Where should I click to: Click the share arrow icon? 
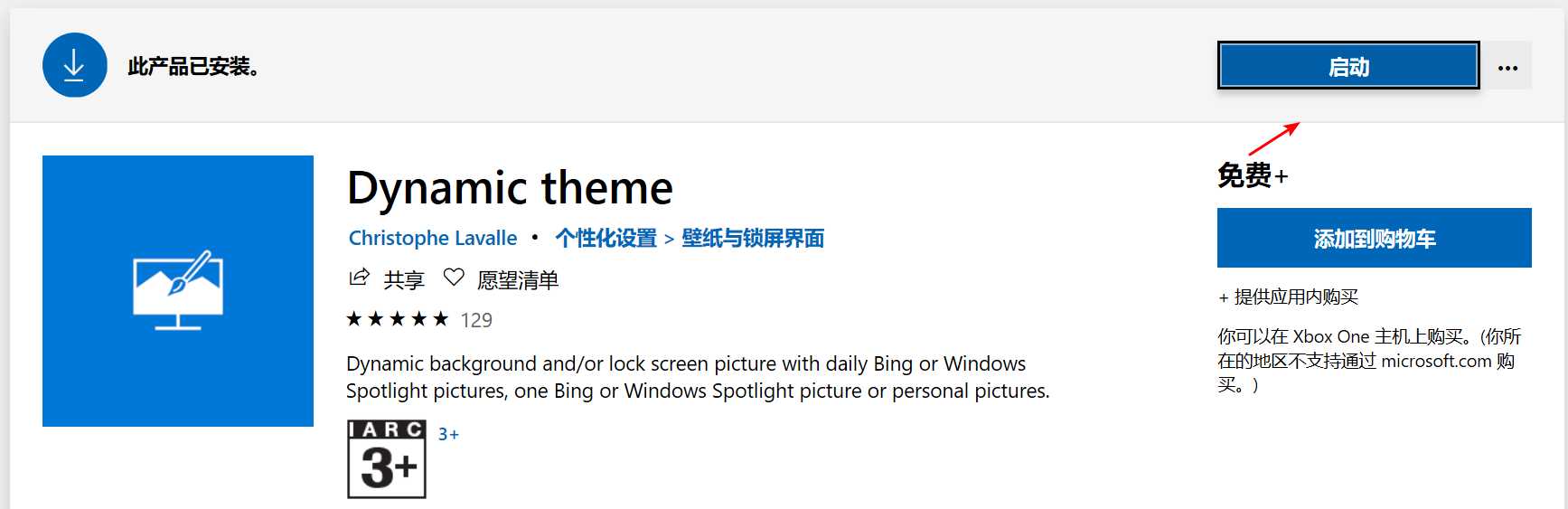(x=359, y=278)
